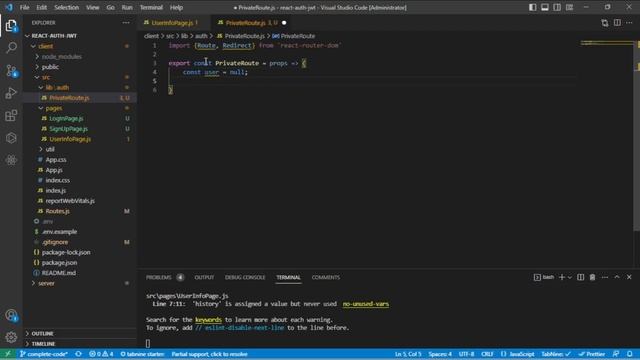Open the Run and Debug view
The image size is (640, 360).
(11, 93)
